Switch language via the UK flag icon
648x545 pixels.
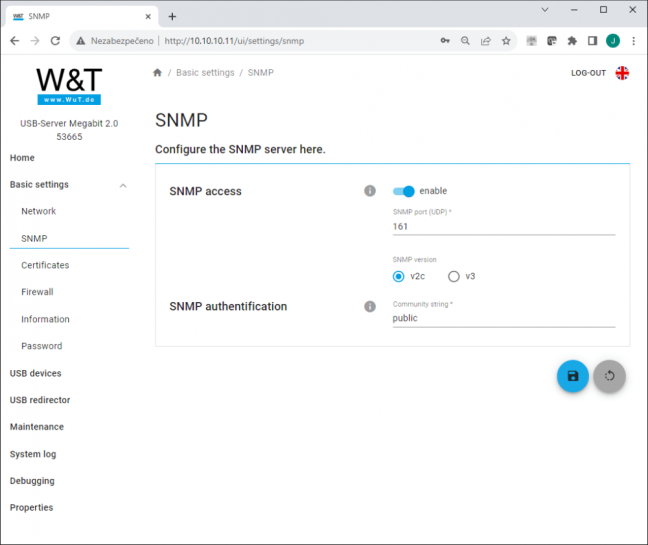[x=622, y=73]
